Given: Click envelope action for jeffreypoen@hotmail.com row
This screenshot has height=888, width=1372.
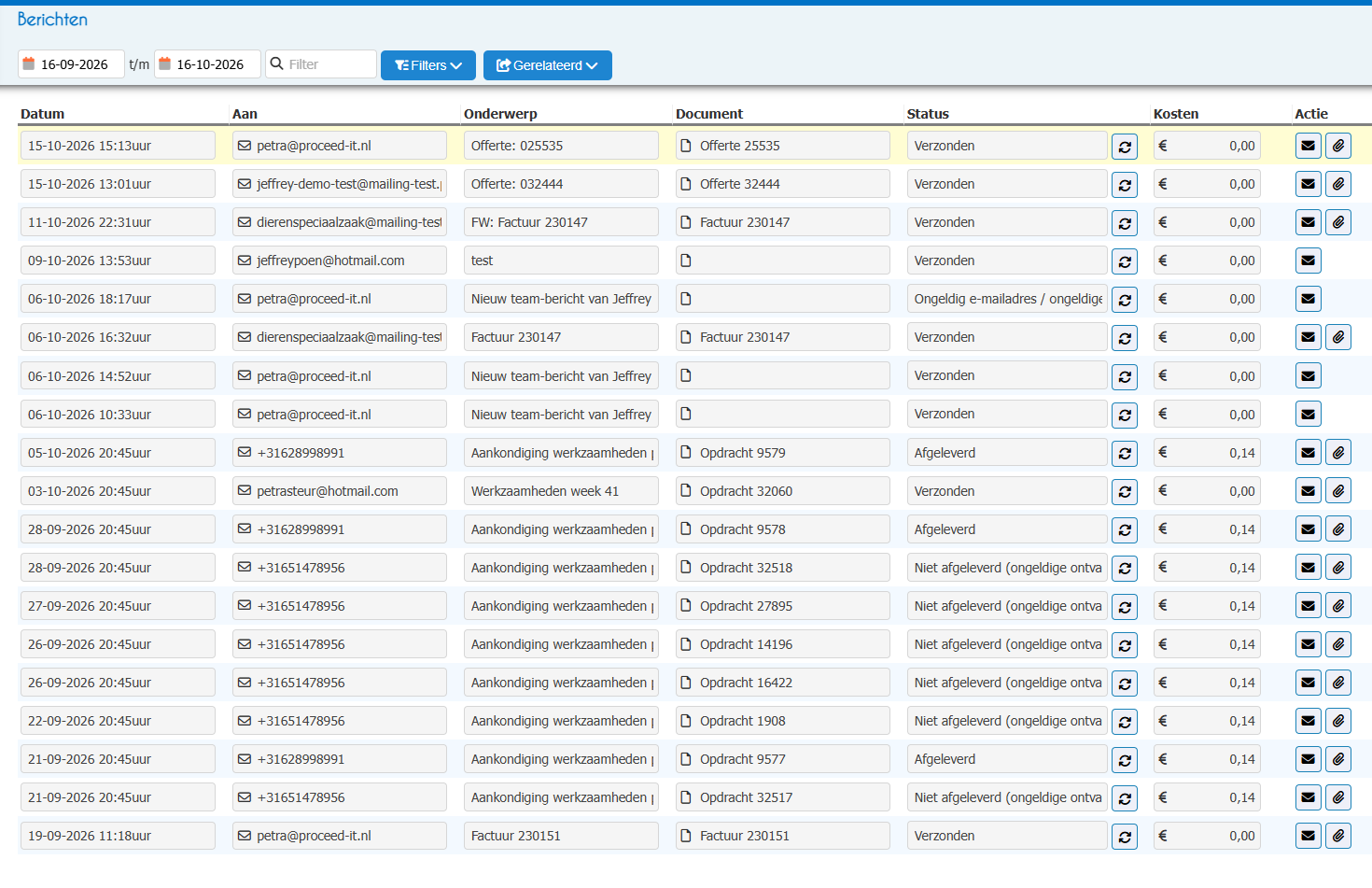Looking at the screenshot, I should tap(1309, 261).
